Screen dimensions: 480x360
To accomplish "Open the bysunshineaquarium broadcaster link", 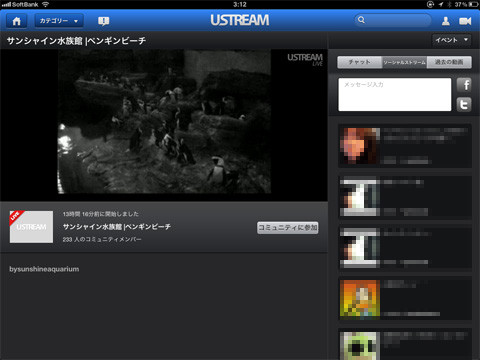I will tap(44, 269).
